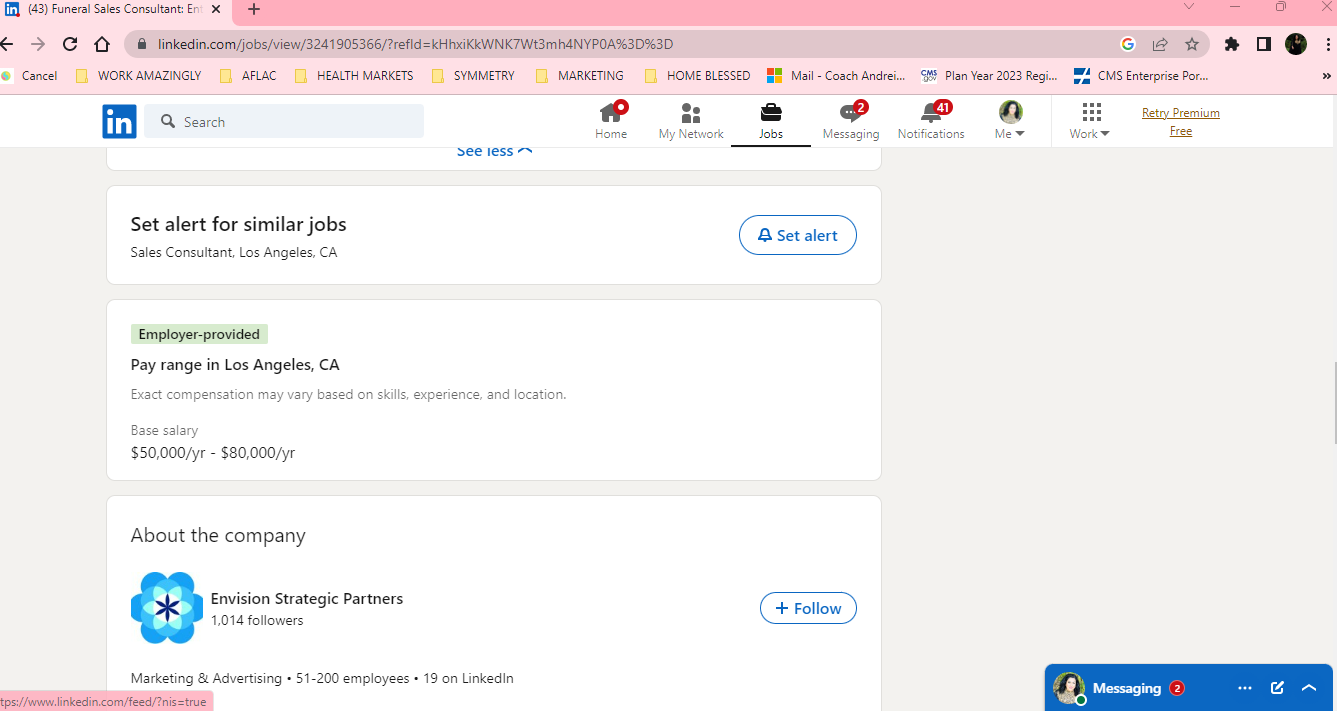Click the Set alert for similar jobs heading
Viewport: 1337px width, 711px height.
(x=238, y=224)
